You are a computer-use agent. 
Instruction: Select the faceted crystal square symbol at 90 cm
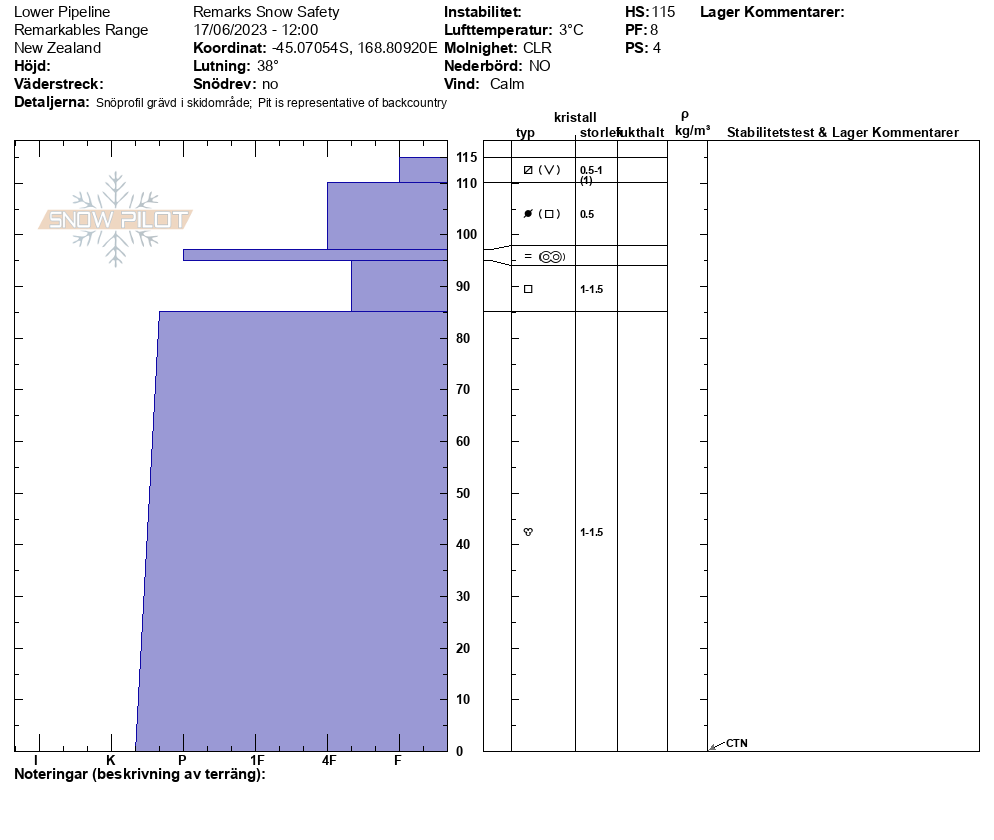tap(528, 289)
